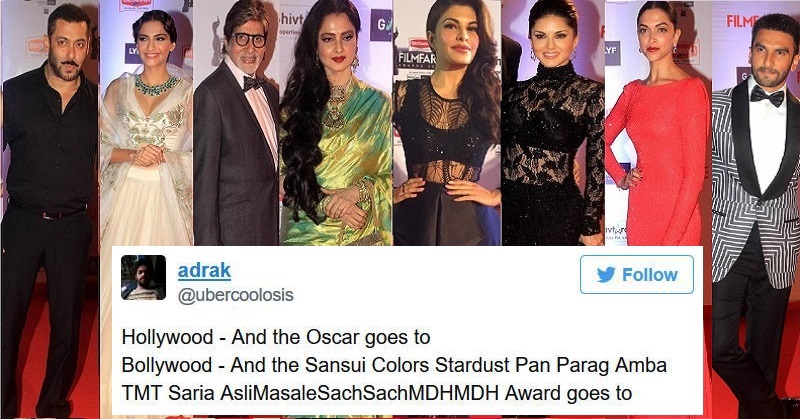This screenshot has width=800, height=419.
Task: Click the green emerald necklace
Action: click(x=156, y=84)
